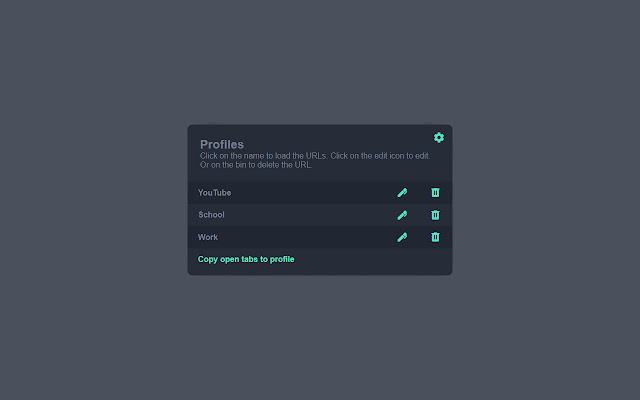Screen dimensions: 640x400
Task: Click the pencil icon for School
Action: 402,215
